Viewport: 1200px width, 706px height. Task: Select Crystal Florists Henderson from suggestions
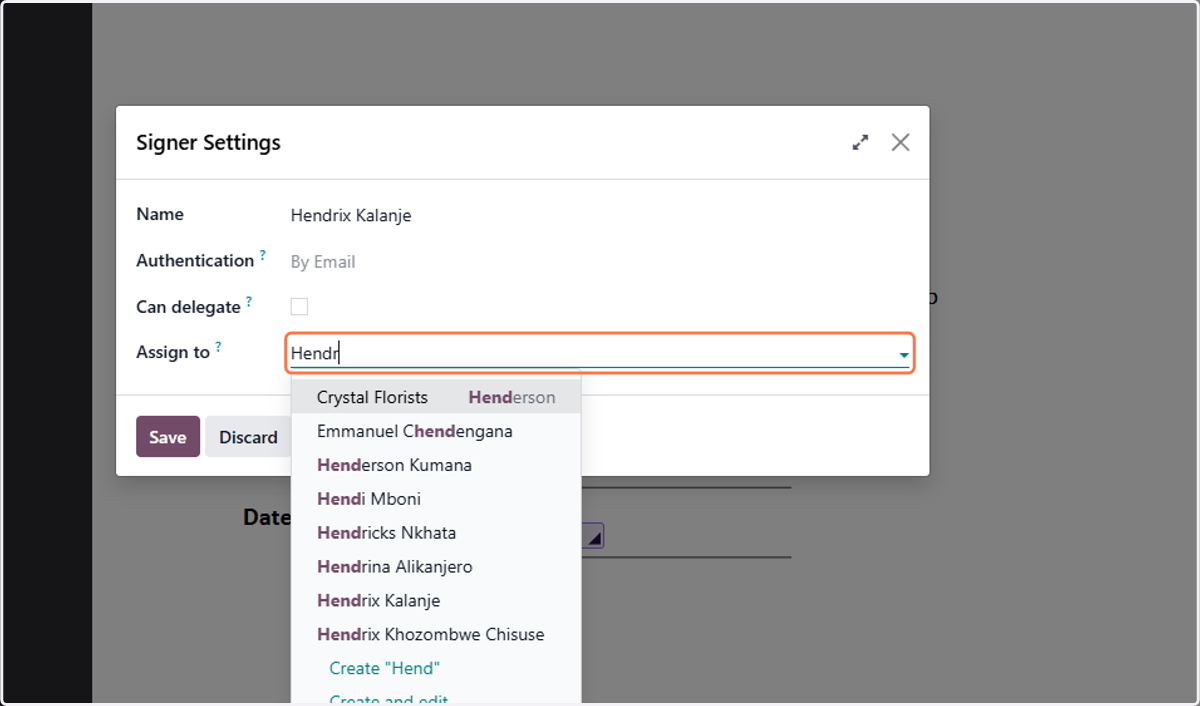click(436, 397)
